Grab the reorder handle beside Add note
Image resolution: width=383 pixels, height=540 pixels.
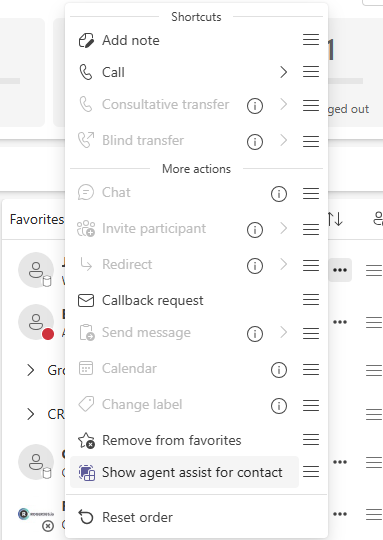tap(311, 40)
